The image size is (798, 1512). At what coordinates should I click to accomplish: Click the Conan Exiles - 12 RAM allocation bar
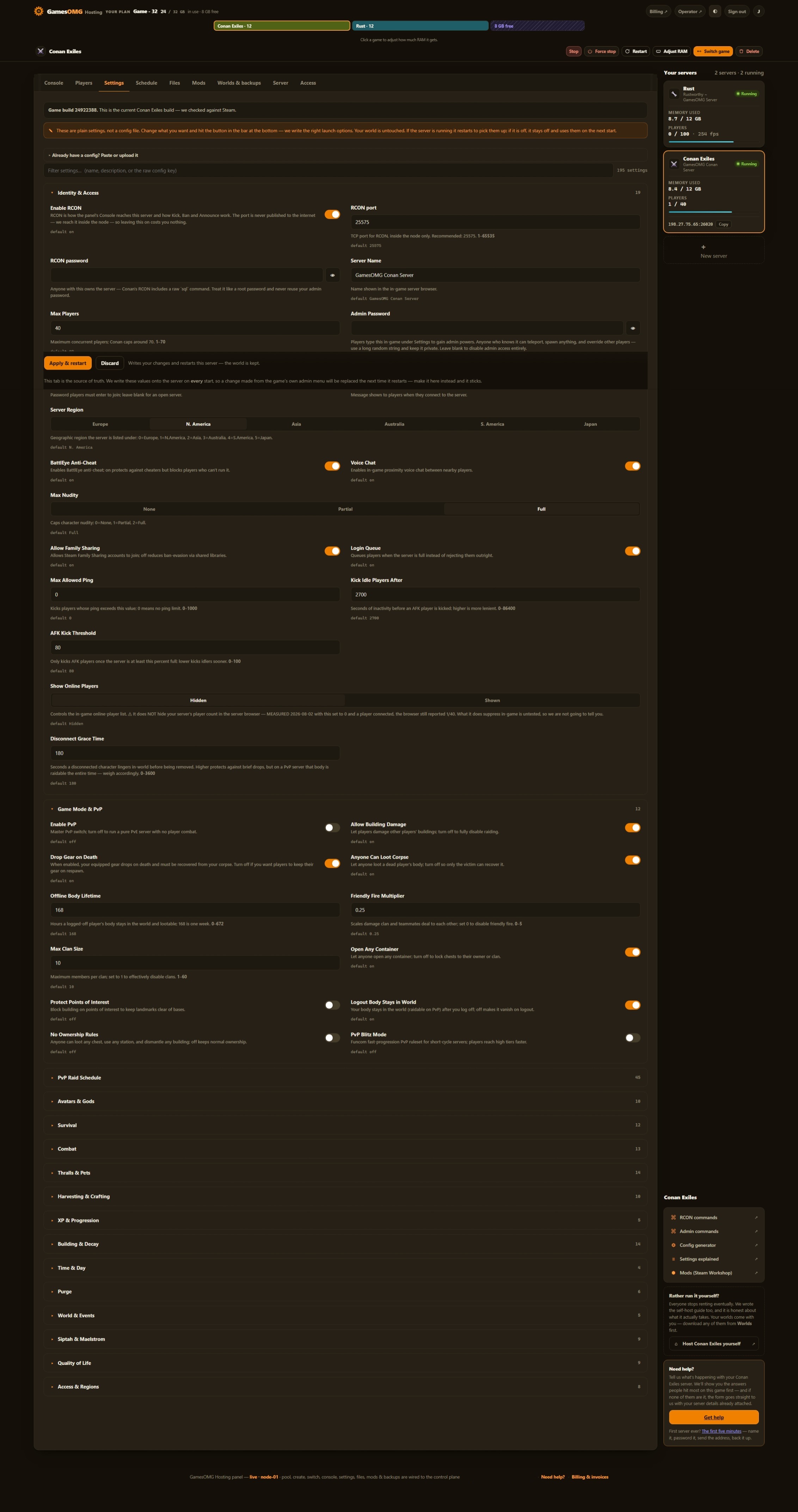[282, 26]
